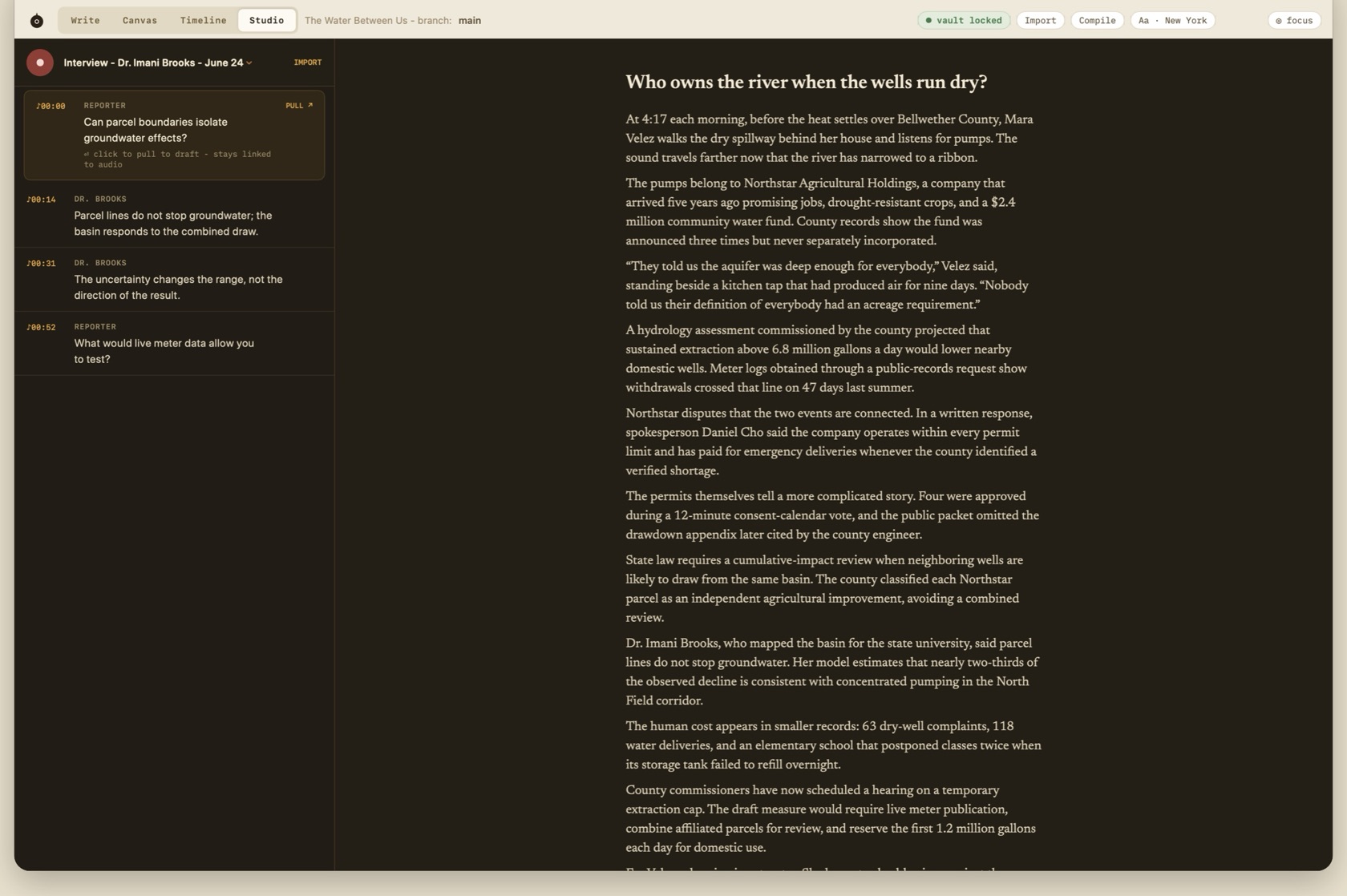Click IMPORT in the interview panel header
1347x896 pixels.
tap(307, 63)
